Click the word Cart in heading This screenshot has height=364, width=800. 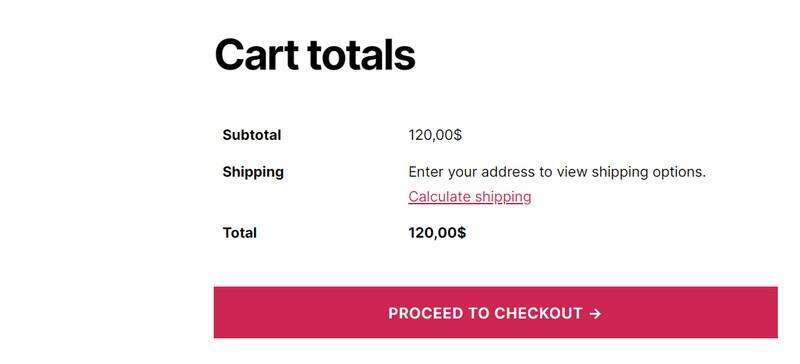[x=257, y=55]
